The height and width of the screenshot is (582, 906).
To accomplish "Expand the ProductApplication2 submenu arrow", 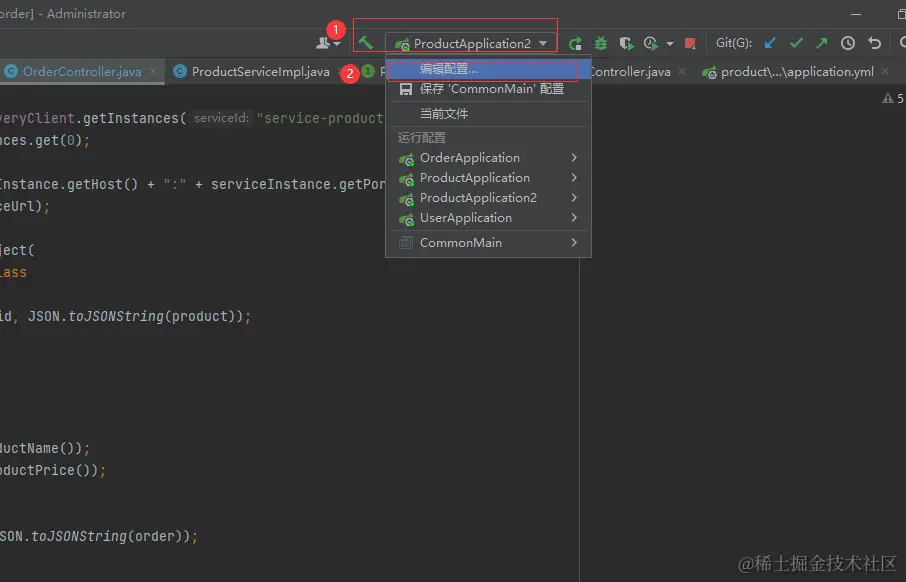I will (574, 198).
